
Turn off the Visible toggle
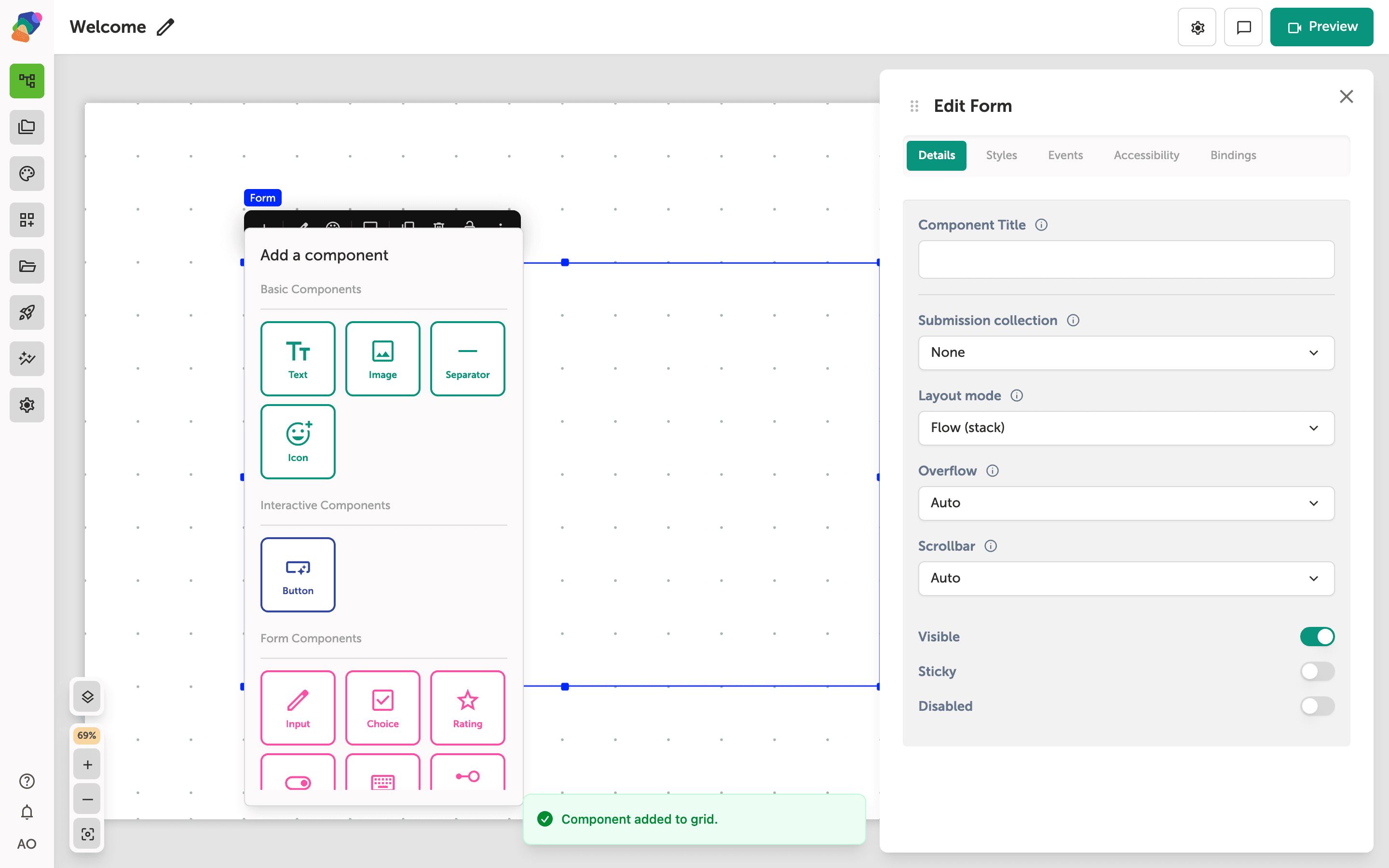tap(1317, 637)
